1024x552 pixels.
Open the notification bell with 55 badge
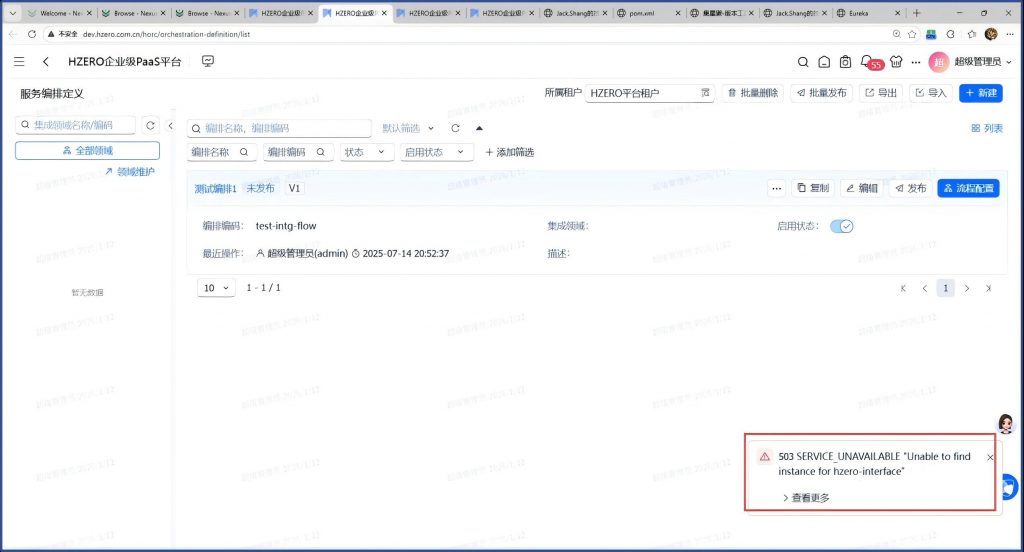point(867,62)
